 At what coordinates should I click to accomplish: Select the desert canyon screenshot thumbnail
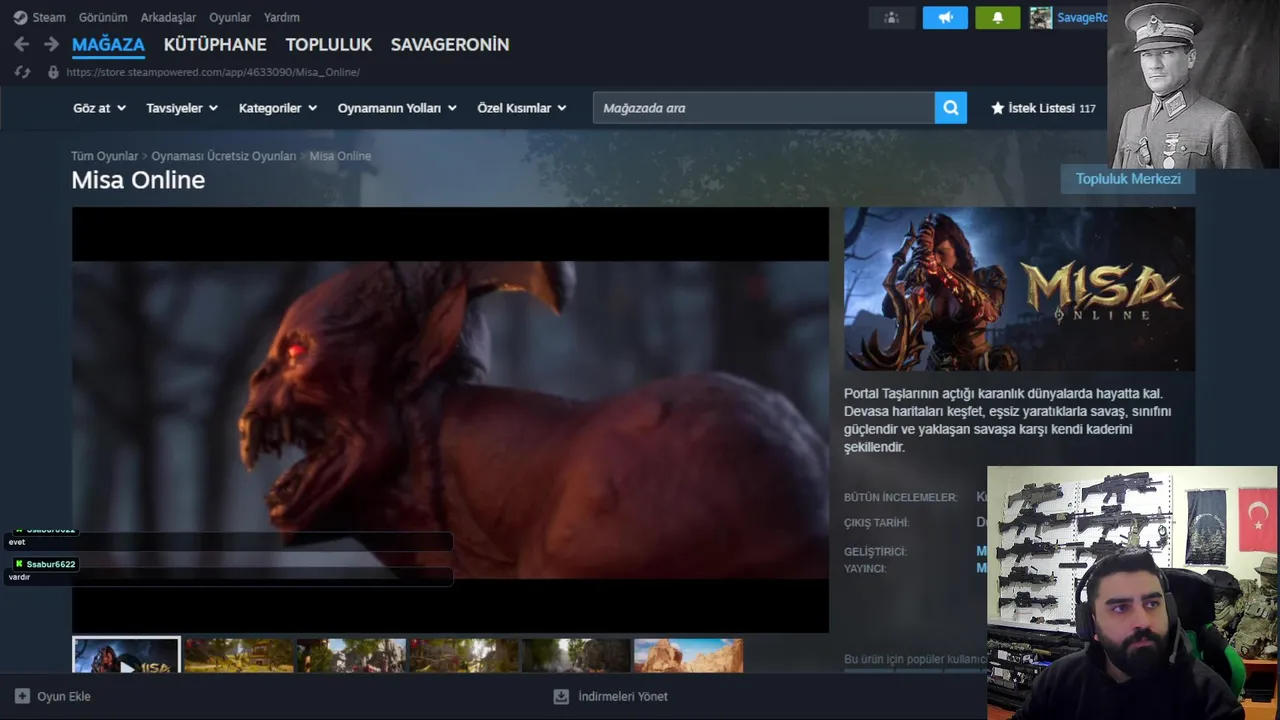point(688,655)
